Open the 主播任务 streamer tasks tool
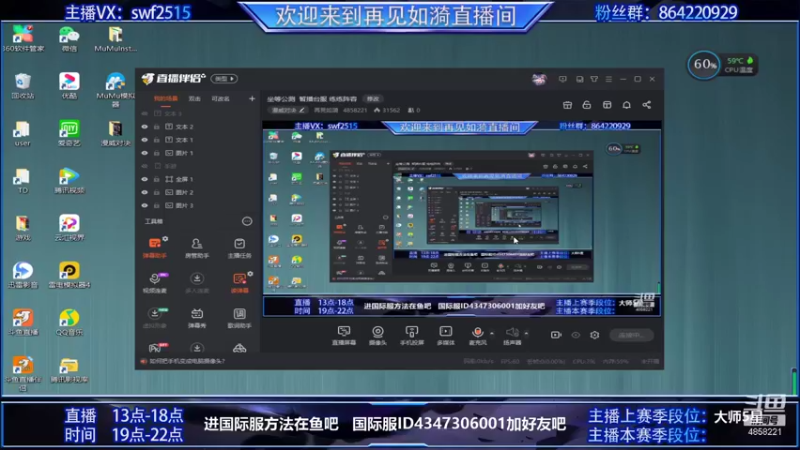The image size is (800, 450). [239, 248]
